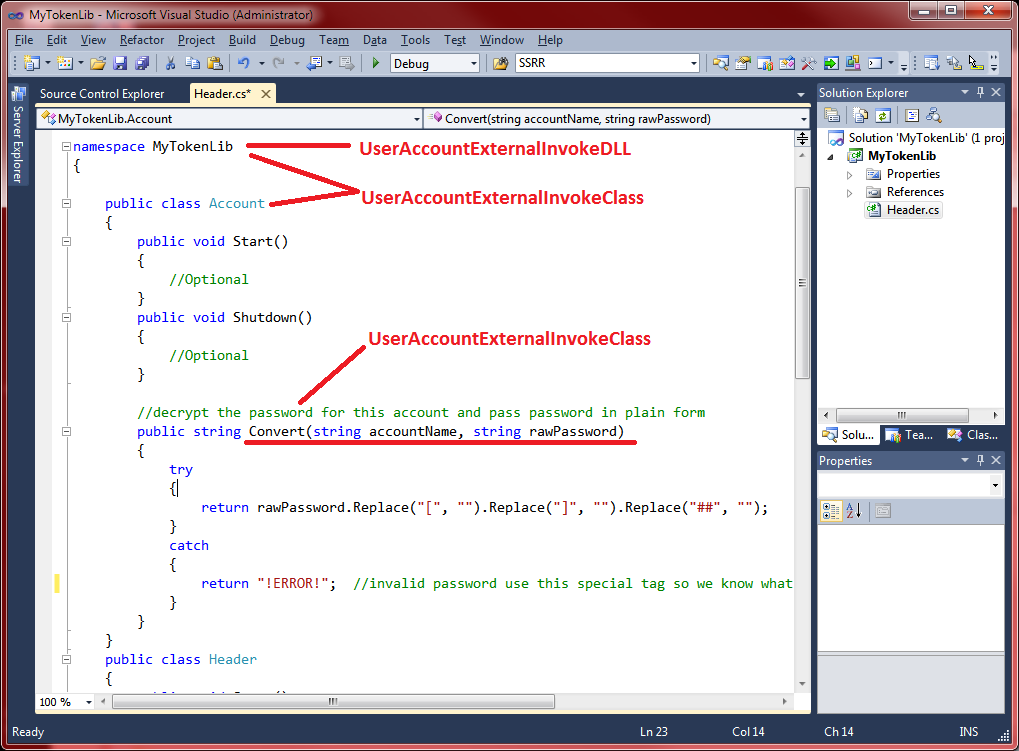Click the Solution Explorer Properties icon
Image resolution: width=1019 pixels, height=751 pixels.
coord(832,116)
